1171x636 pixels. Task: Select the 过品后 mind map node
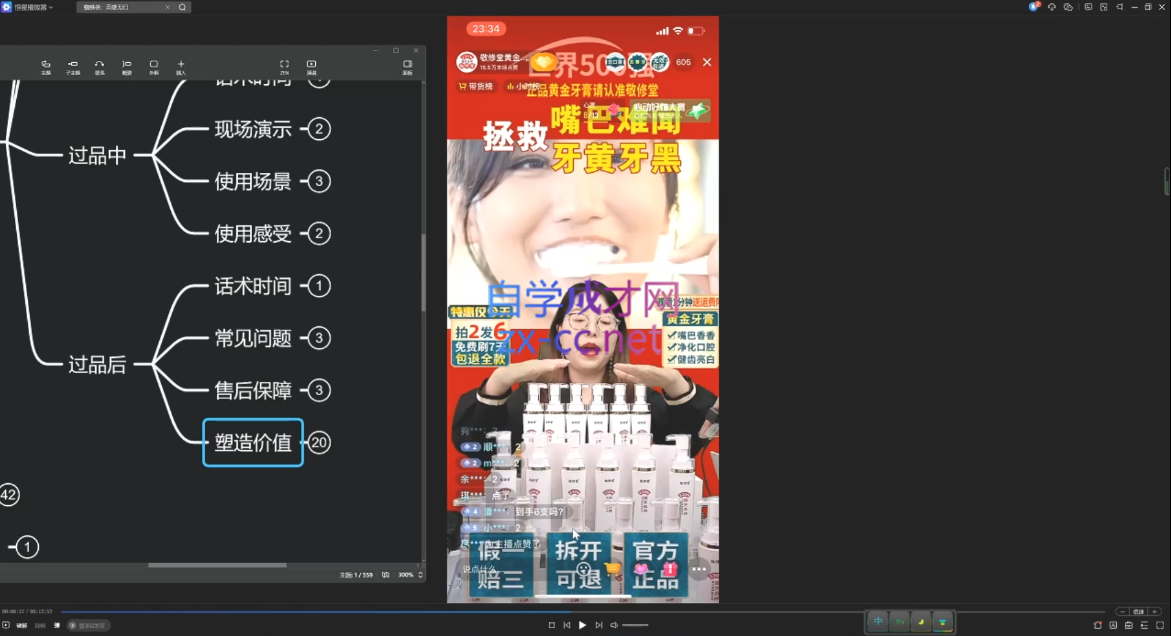pyautogui.click(x=97, y=364)
